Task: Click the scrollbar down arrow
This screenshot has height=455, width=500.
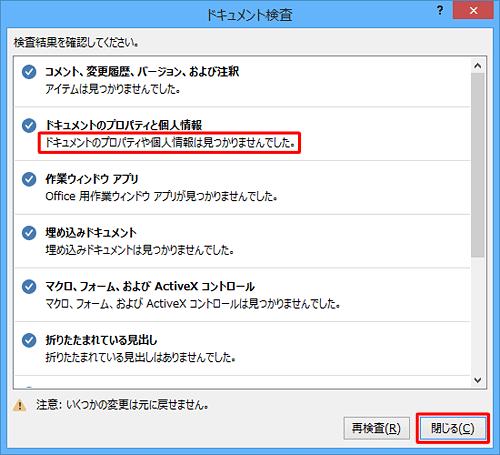Action: point(478,380)
